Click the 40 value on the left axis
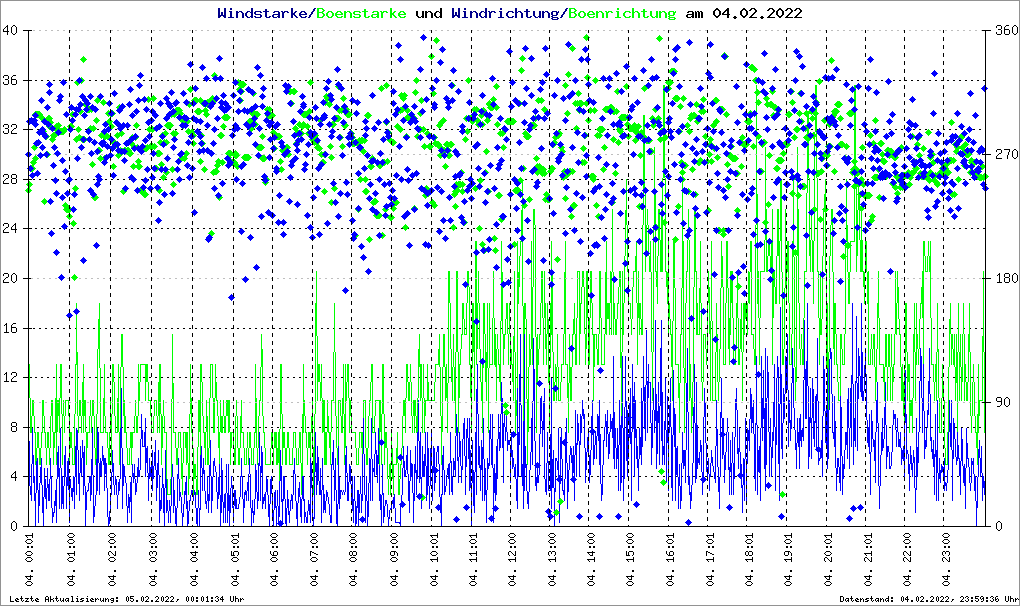Viewport: 1020px width, 606px height. (x=12, y=31)
